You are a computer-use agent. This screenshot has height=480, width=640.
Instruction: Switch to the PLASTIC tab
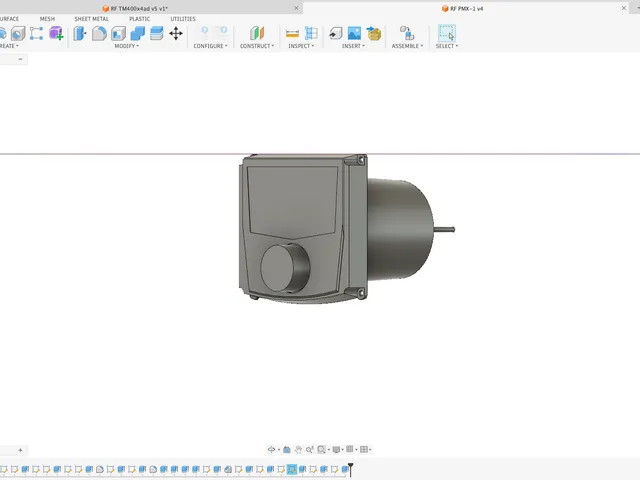[x=140, y=19]
